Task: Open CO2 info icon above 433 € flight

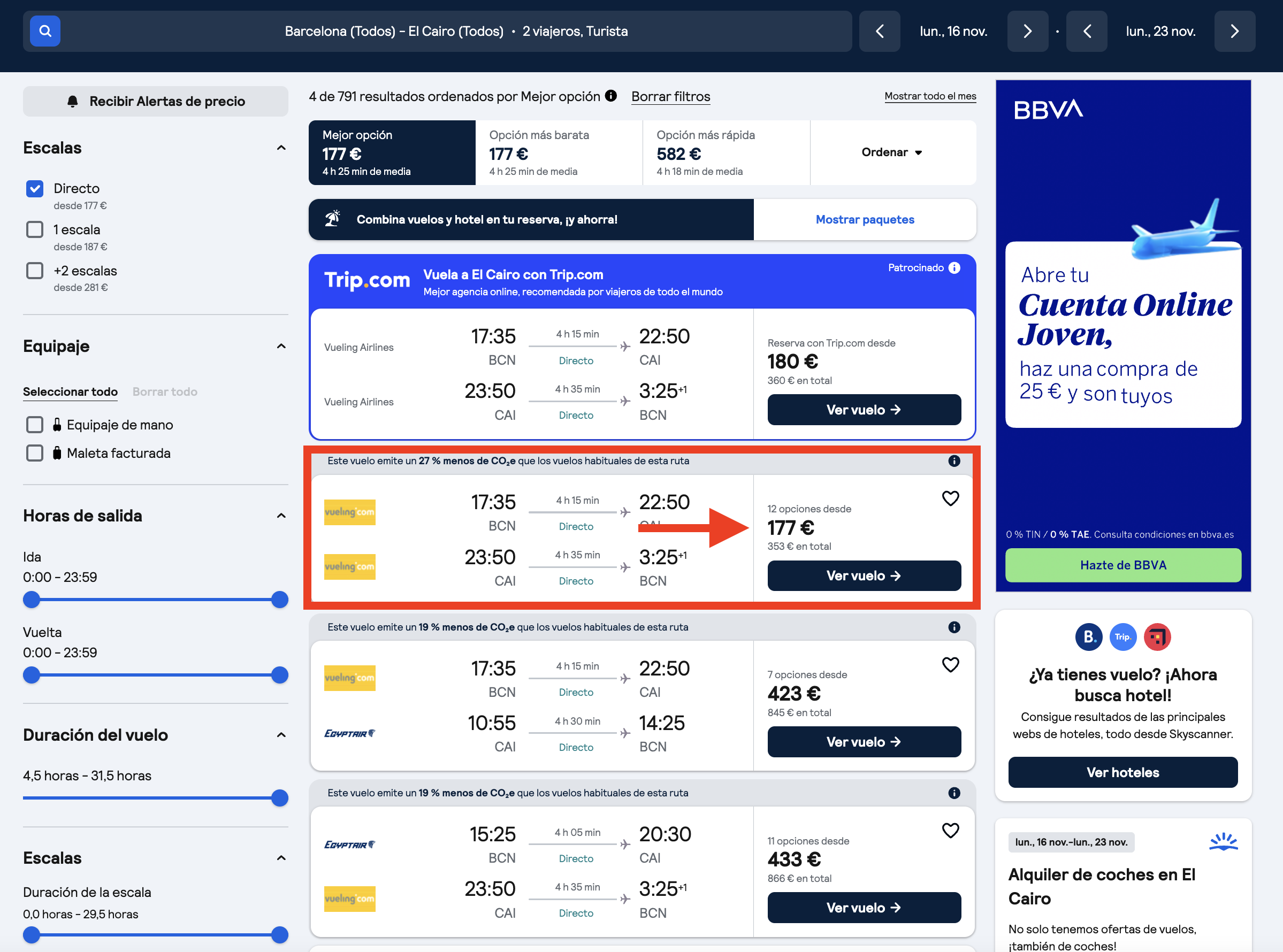Action: click(954, 793)
